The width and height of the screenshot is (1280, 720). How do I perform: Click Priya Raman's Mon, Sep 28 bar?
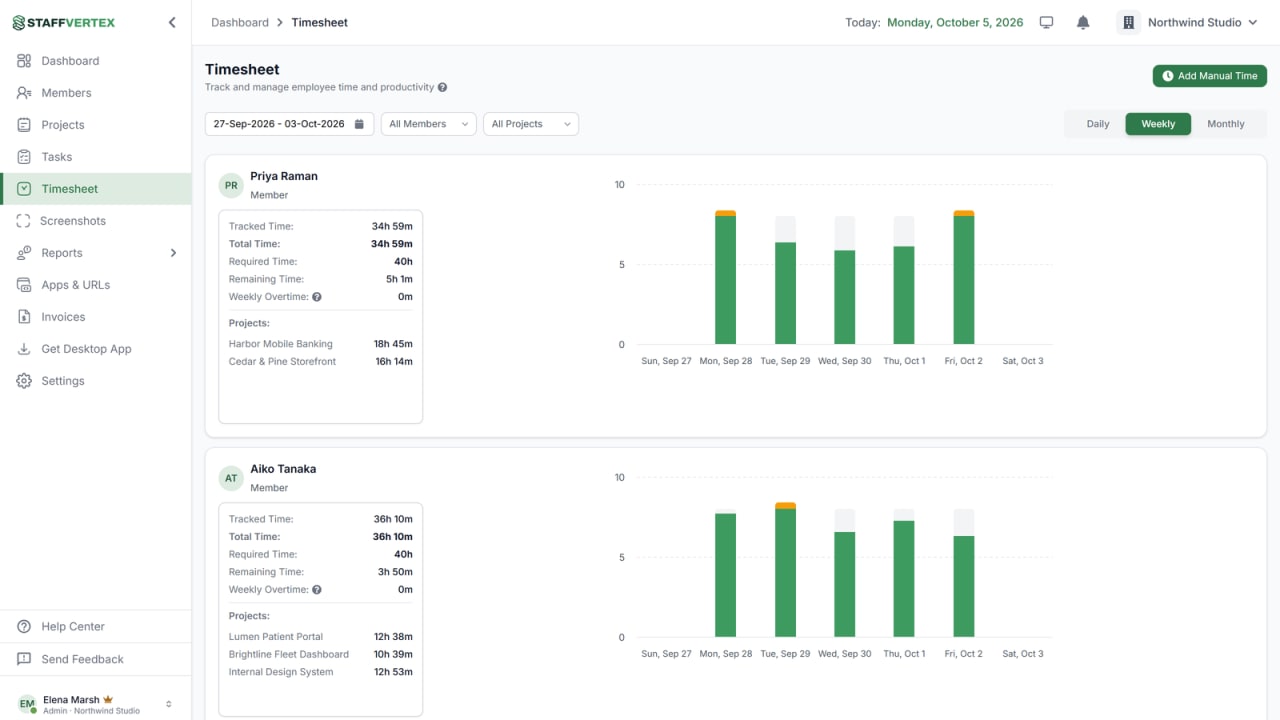(x=725, y=278)
